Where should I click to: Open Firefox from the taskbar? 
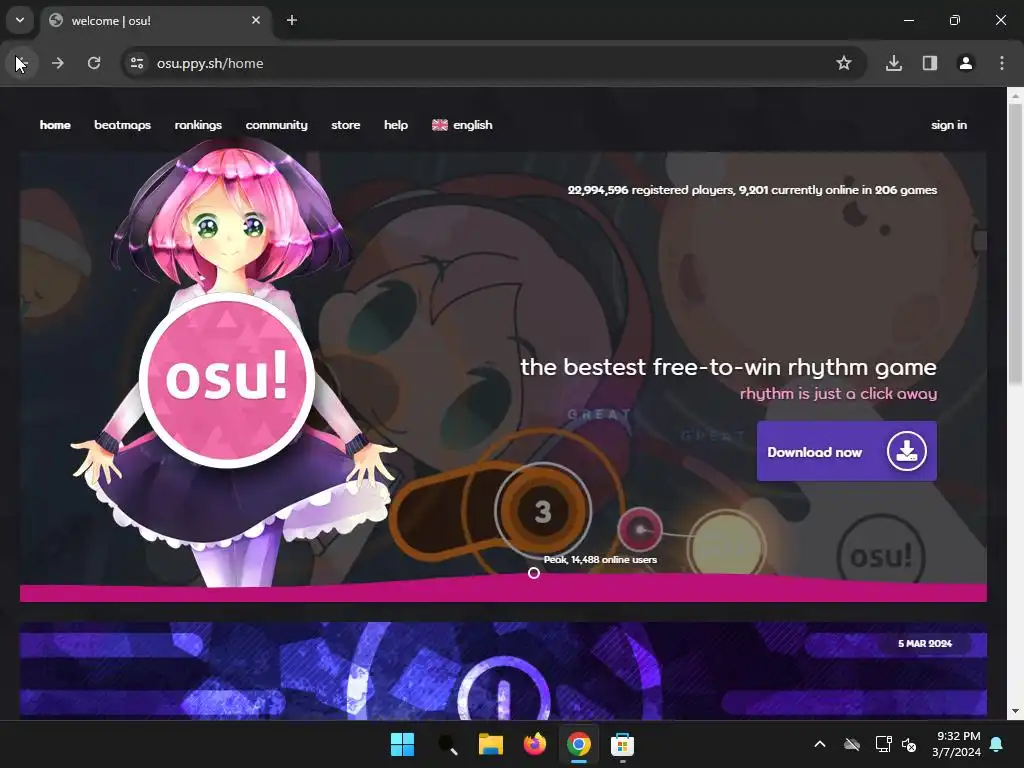[x=535, y=744]
